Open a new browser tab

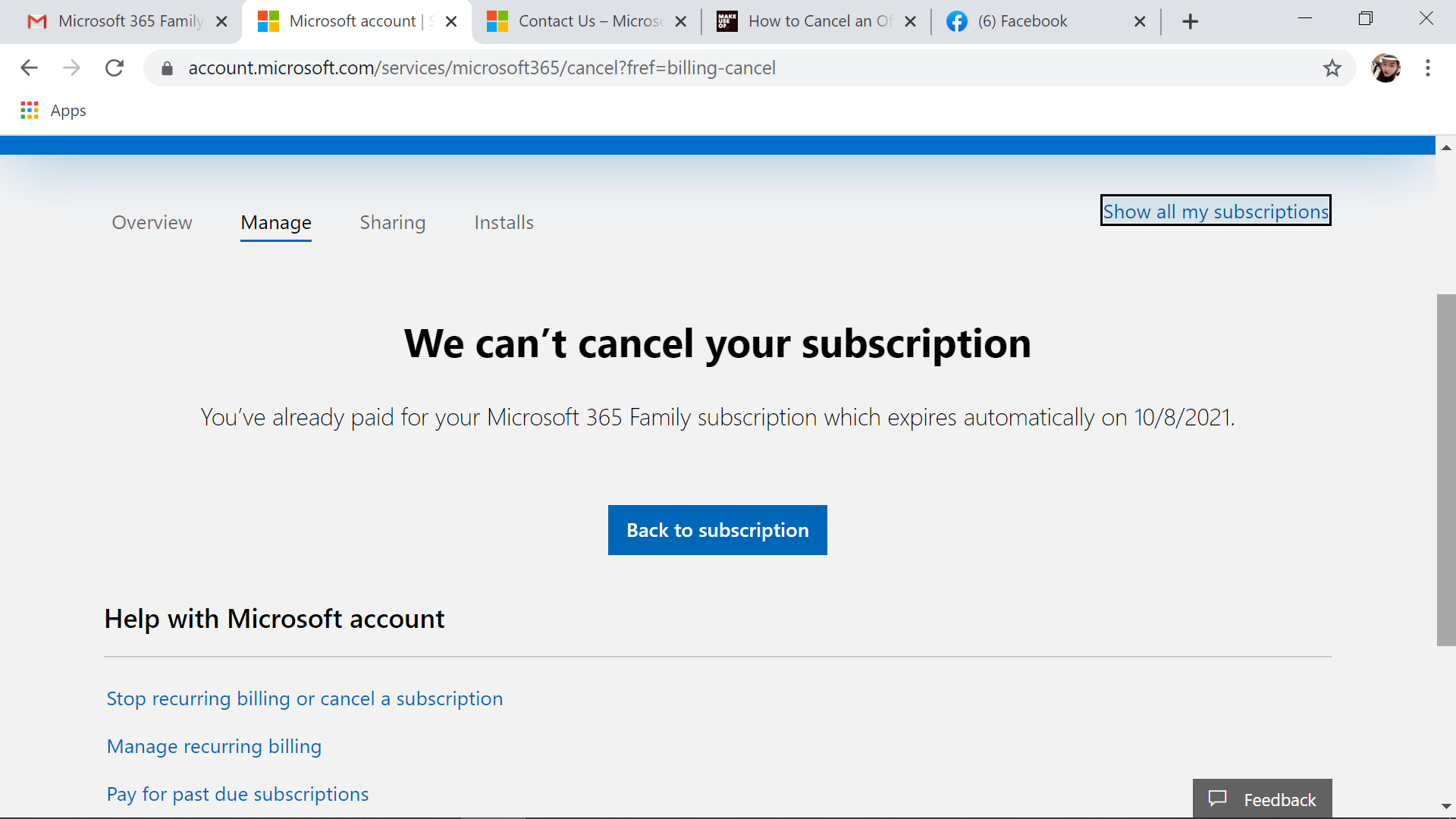(1190, 22)
